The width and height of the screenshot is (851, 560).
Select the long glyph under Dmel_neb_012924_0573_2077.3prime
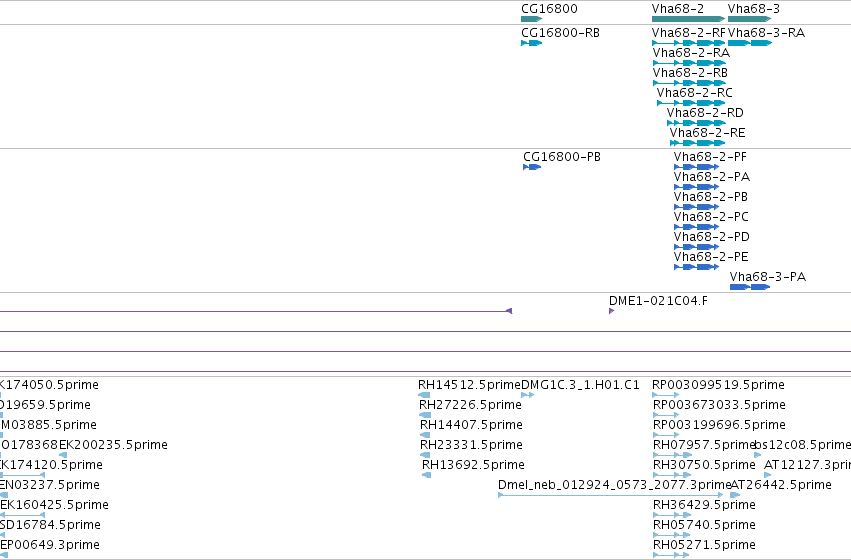[x=611, y=495]
